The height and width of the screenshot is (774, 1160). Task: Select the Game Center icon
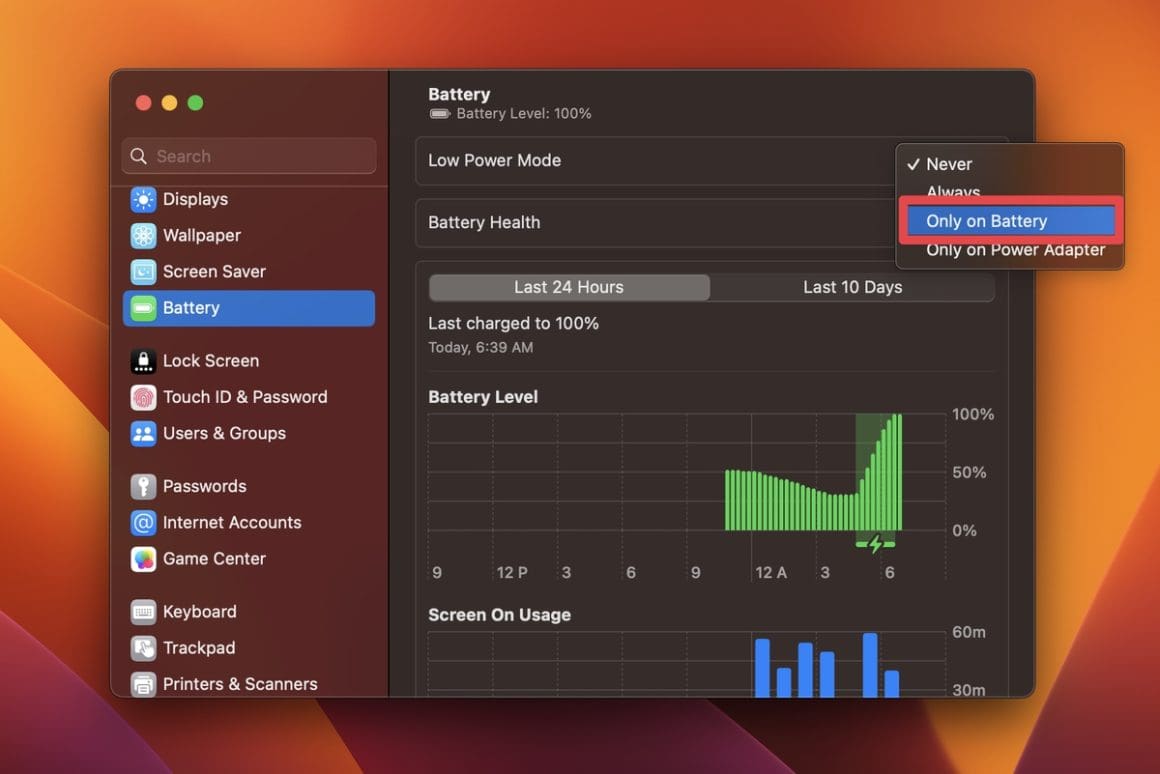(x=142, y=559)
